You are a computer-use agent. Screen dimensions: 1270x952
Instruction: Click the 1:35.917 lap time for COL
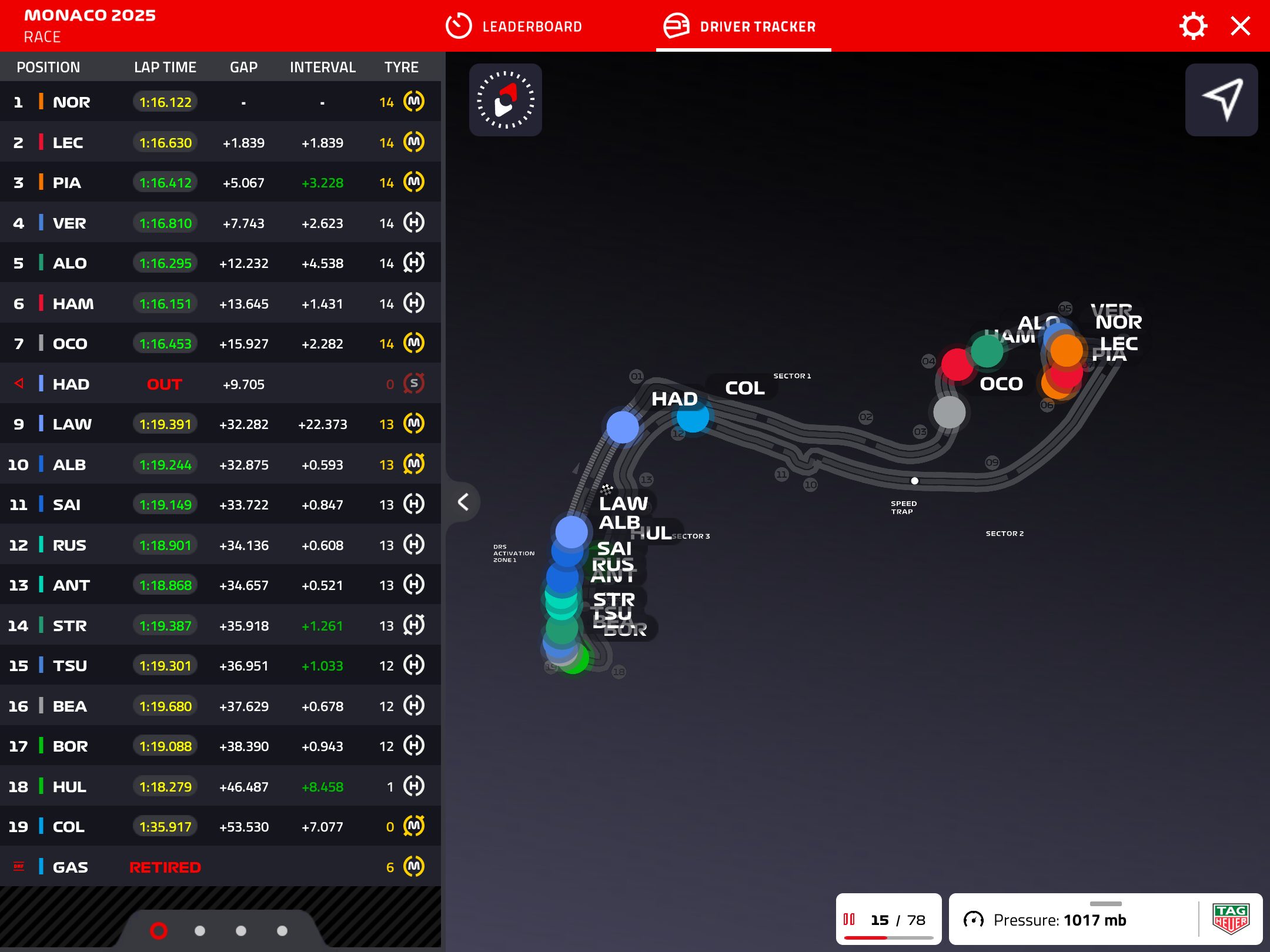pyautogui.click(x=165, y=827)
